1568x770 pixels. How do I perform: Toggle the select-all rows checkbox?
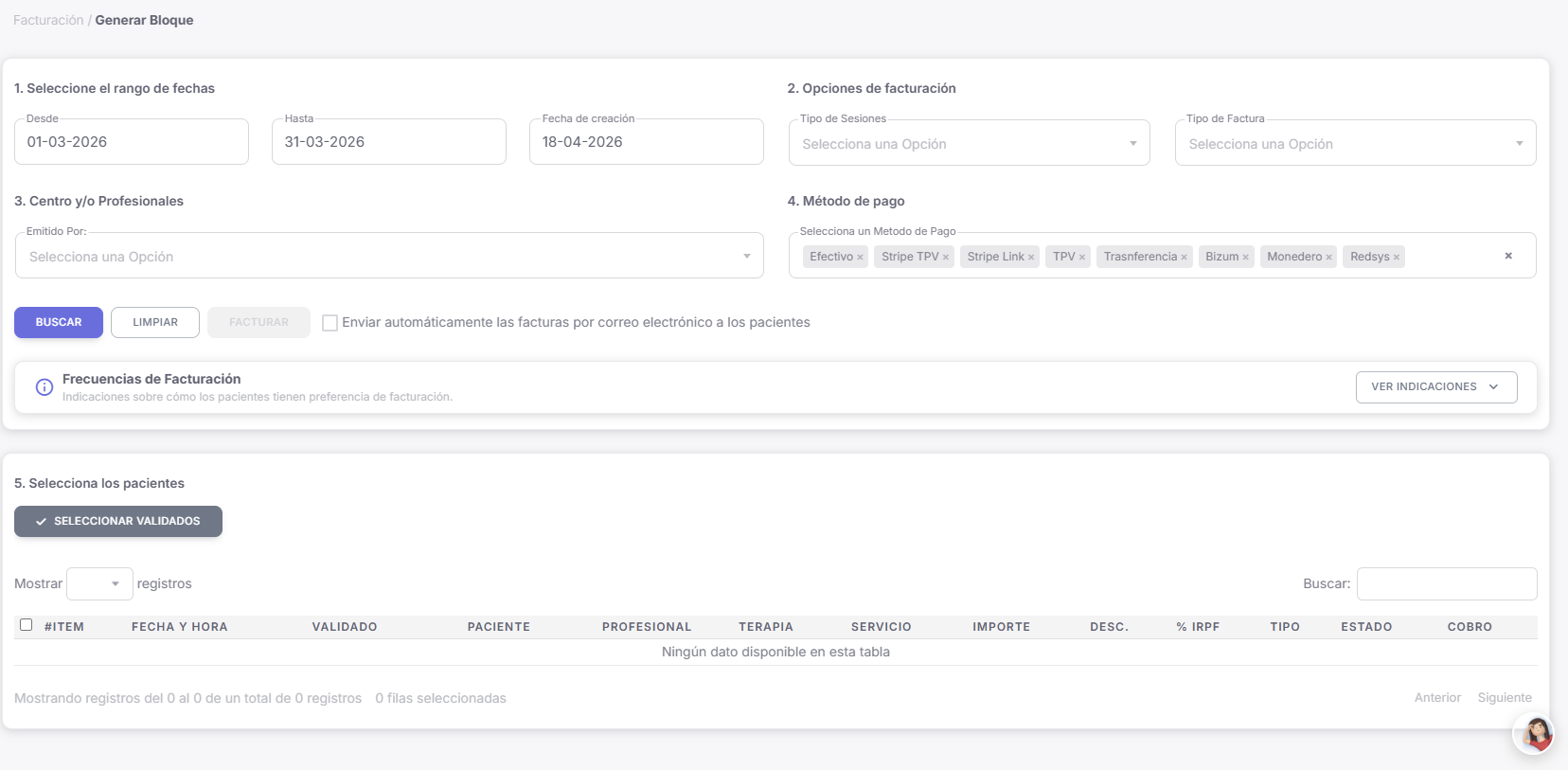point(27,625)
